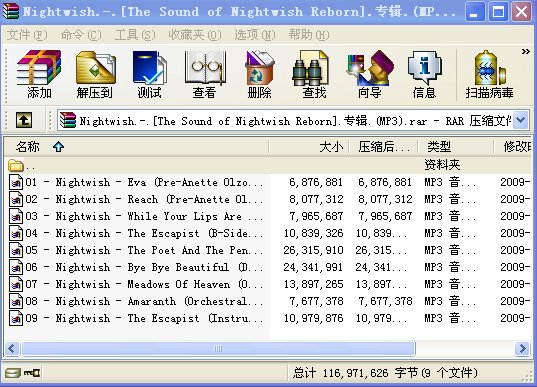Viewport: 537px width, 387px height.
Task: Open the 命令(C) menu
Action: pos(81,35)
